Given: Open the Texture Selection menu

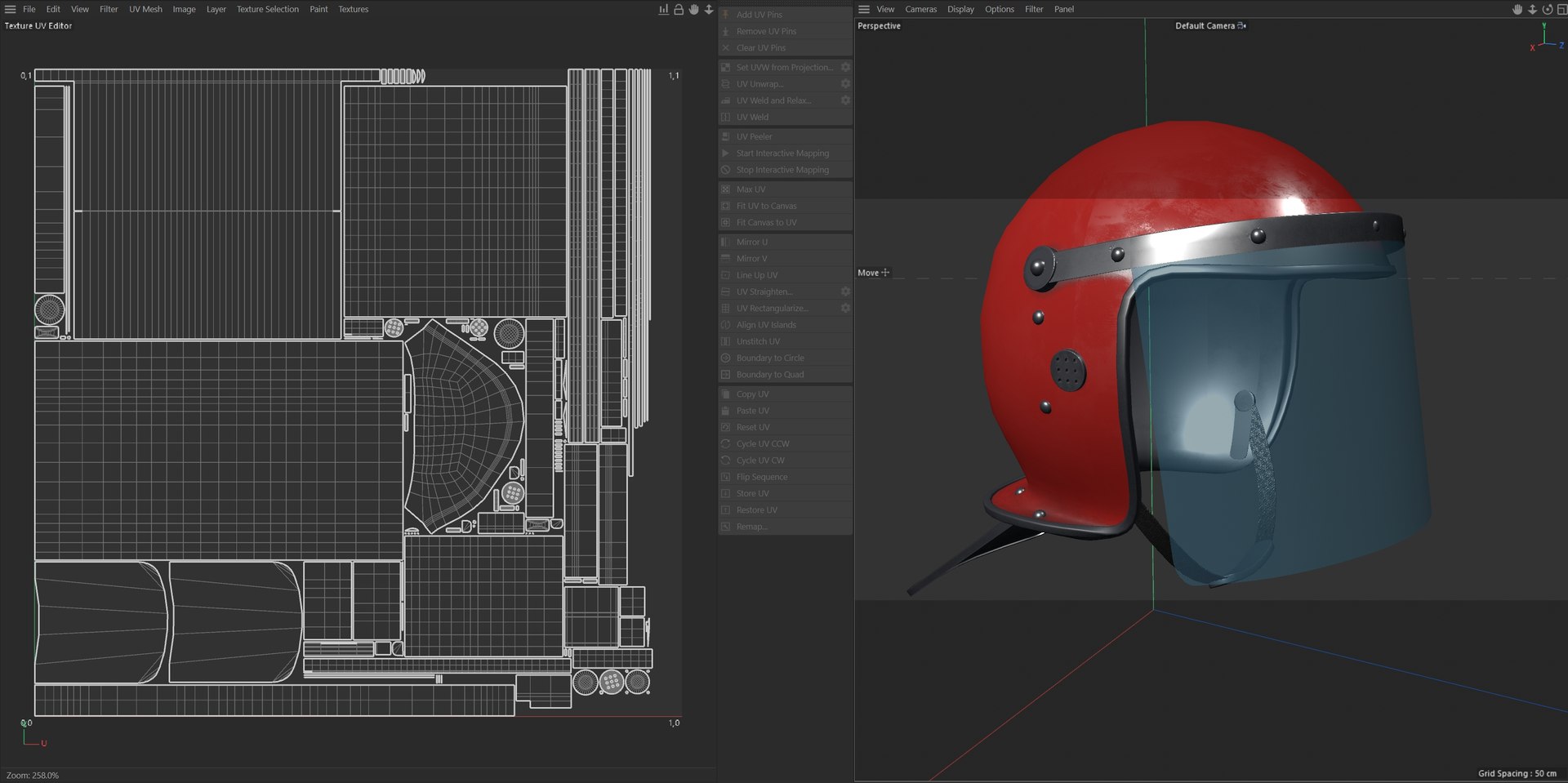Looking at the screenshot, I should pyautogui.click(x=268, y=9).
